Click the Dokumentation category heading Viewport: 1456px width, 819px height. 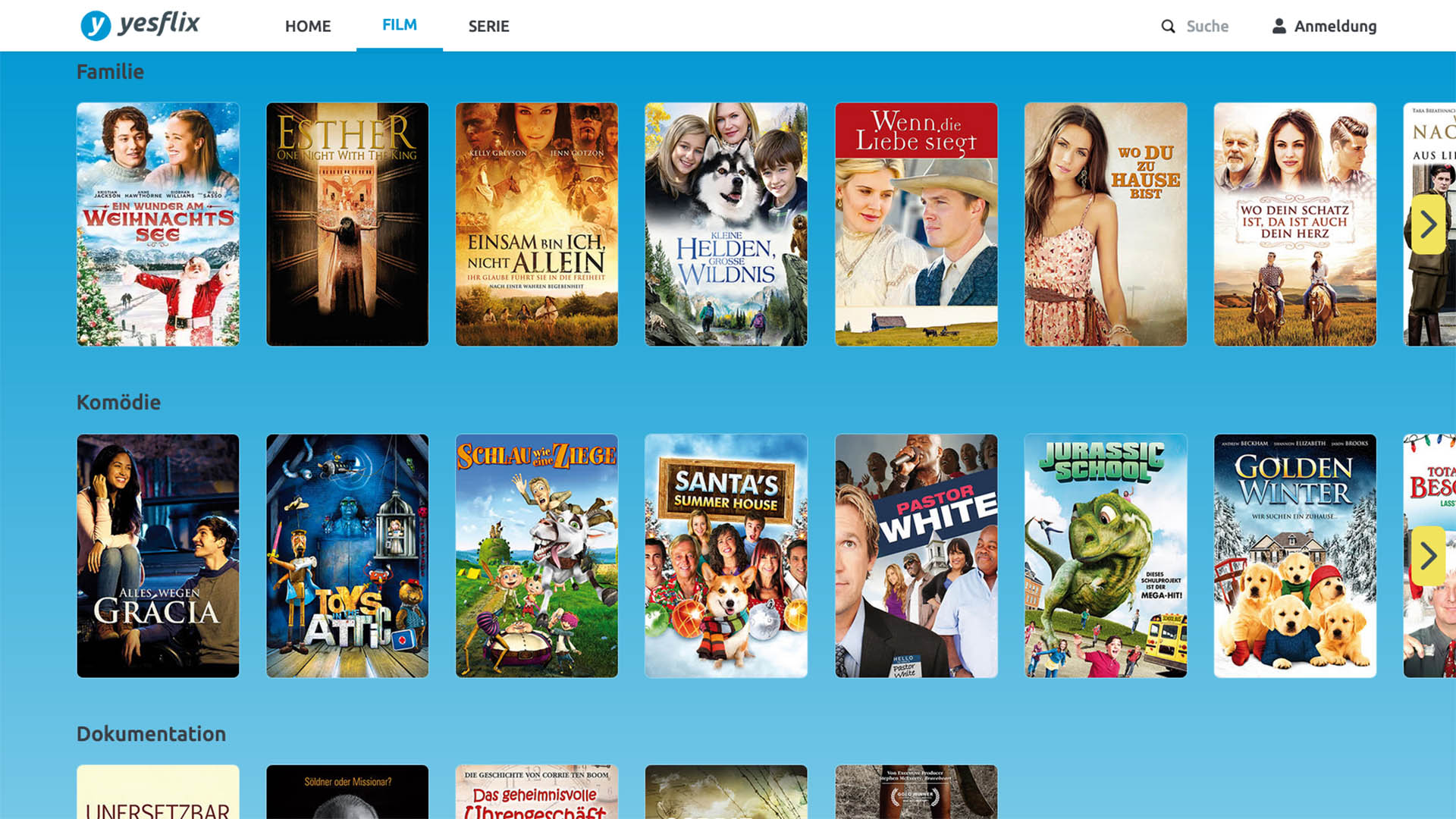coord(151,734)
